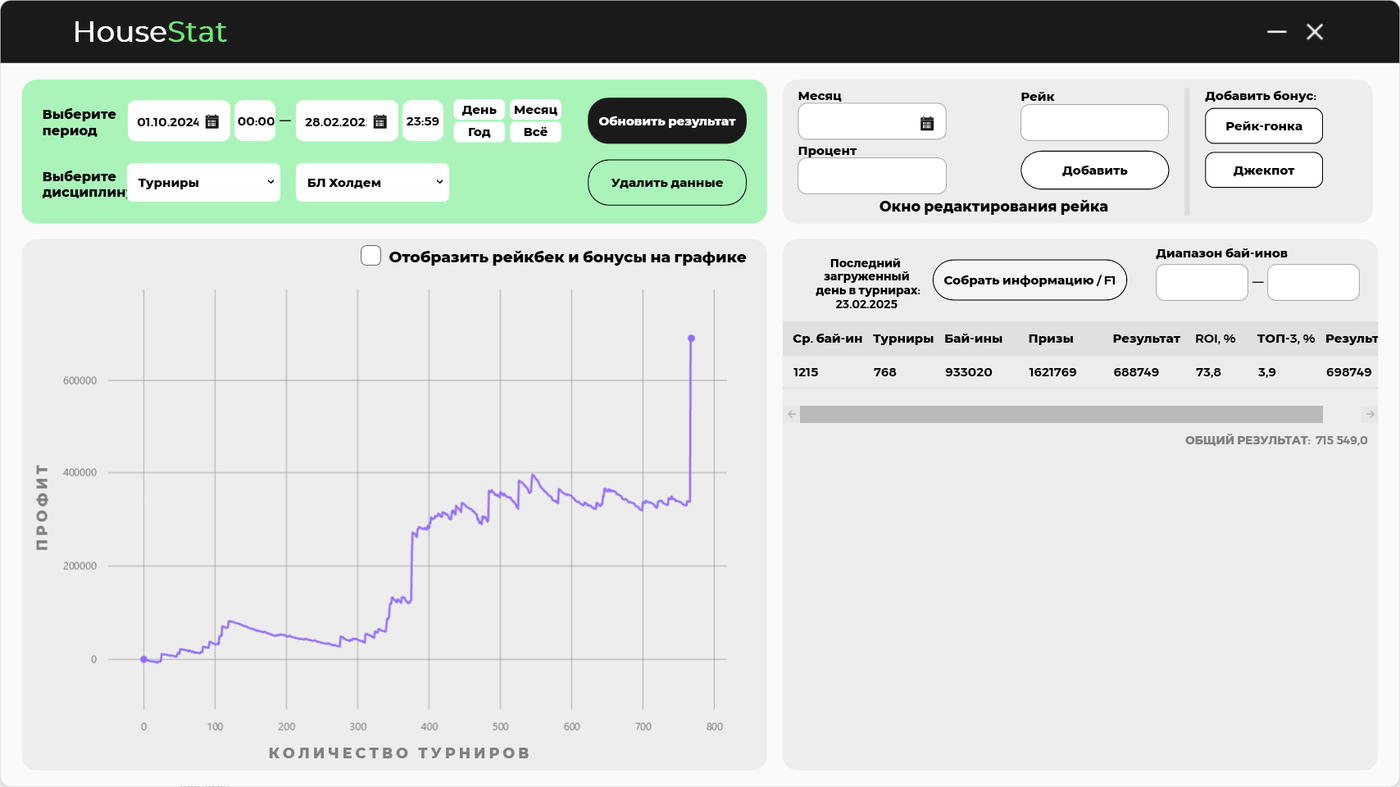Expand the Турниры selector arrow

tap(270, 182)
